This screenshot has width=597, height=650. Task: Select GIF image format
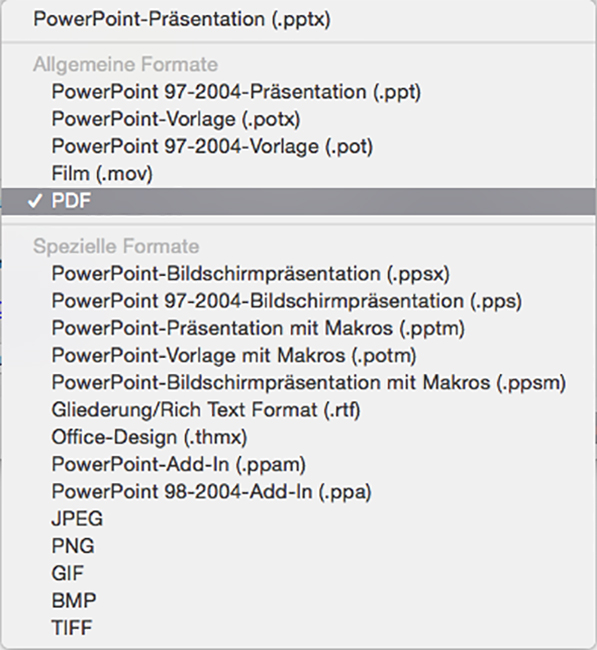coord(298,573)
